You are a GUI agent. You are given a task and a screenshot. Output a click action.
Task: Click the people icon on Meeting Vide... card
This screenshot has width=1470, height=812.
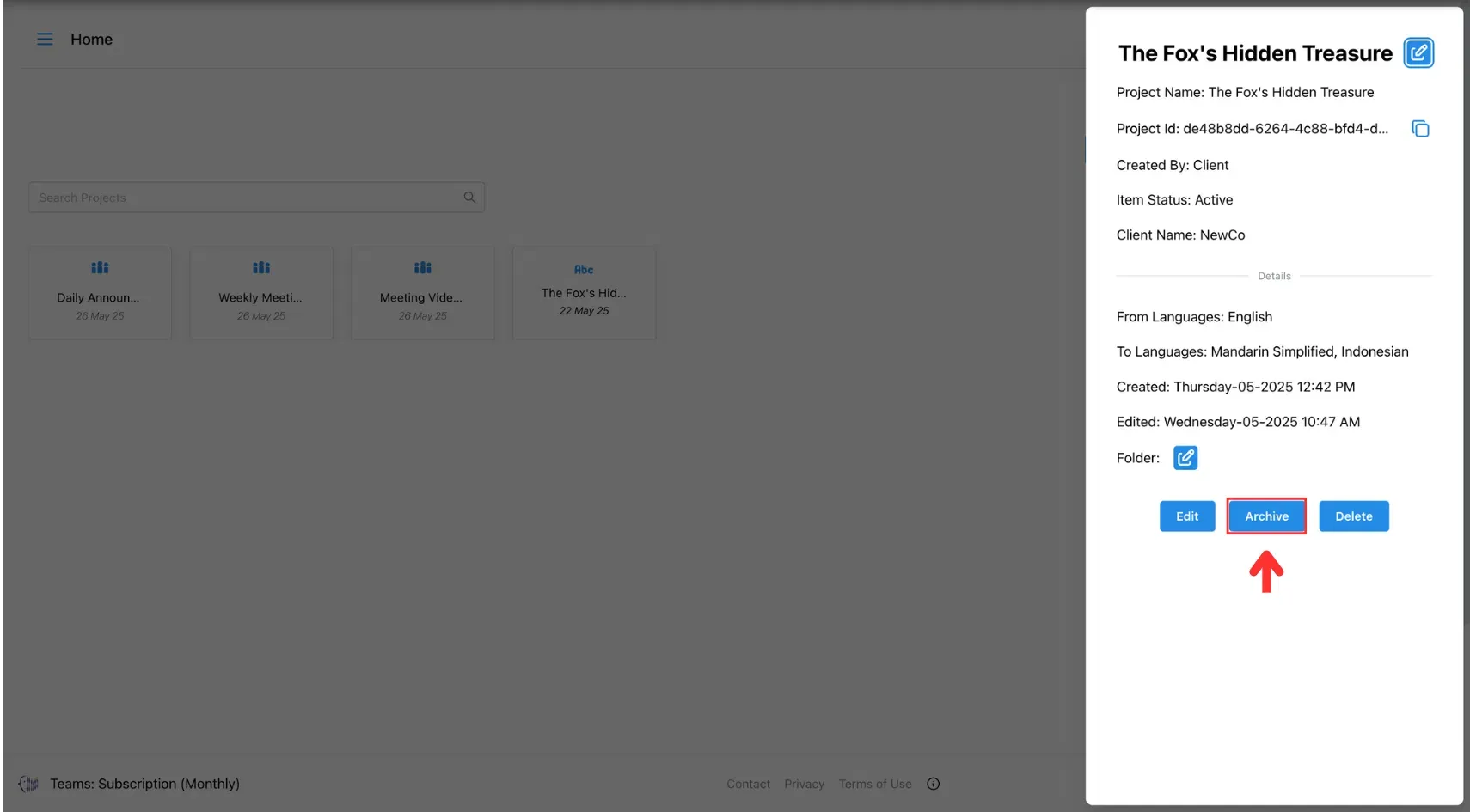(x=423, y=268)
